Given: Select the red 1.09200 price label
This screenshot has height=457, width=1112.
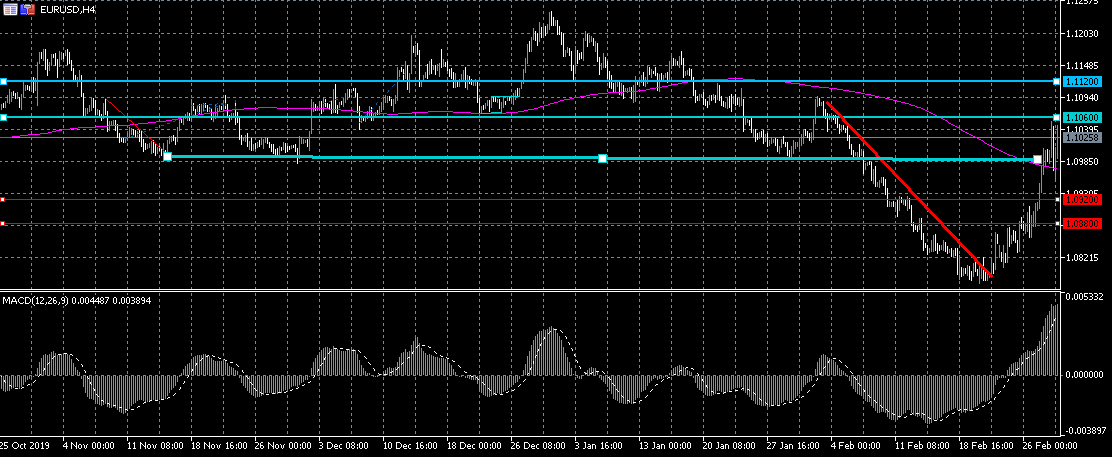Looking at the screenshot, I should point(1082,200).
